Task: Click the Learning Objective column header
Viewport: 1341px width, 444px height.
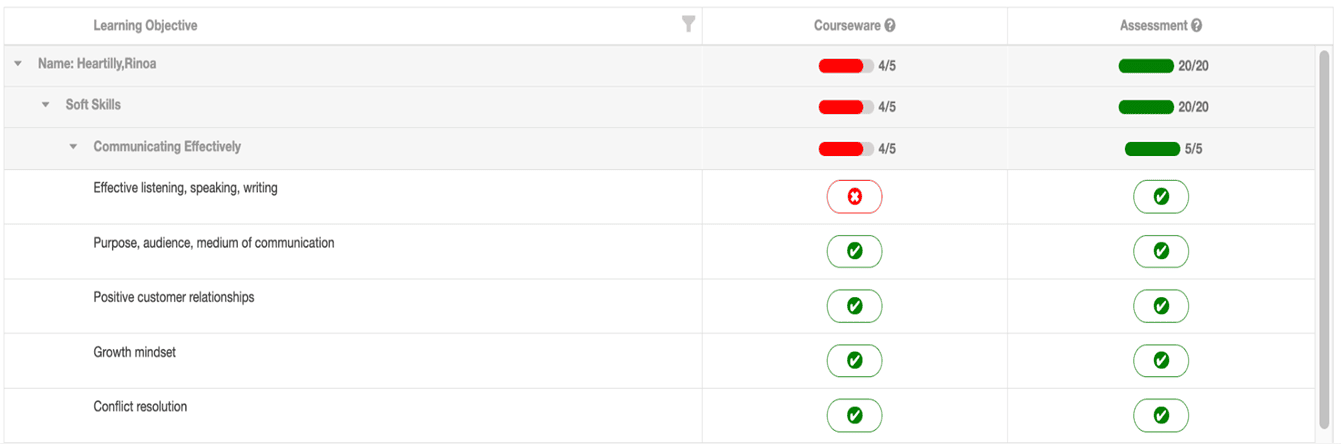Action: click(x=145, y=26)
